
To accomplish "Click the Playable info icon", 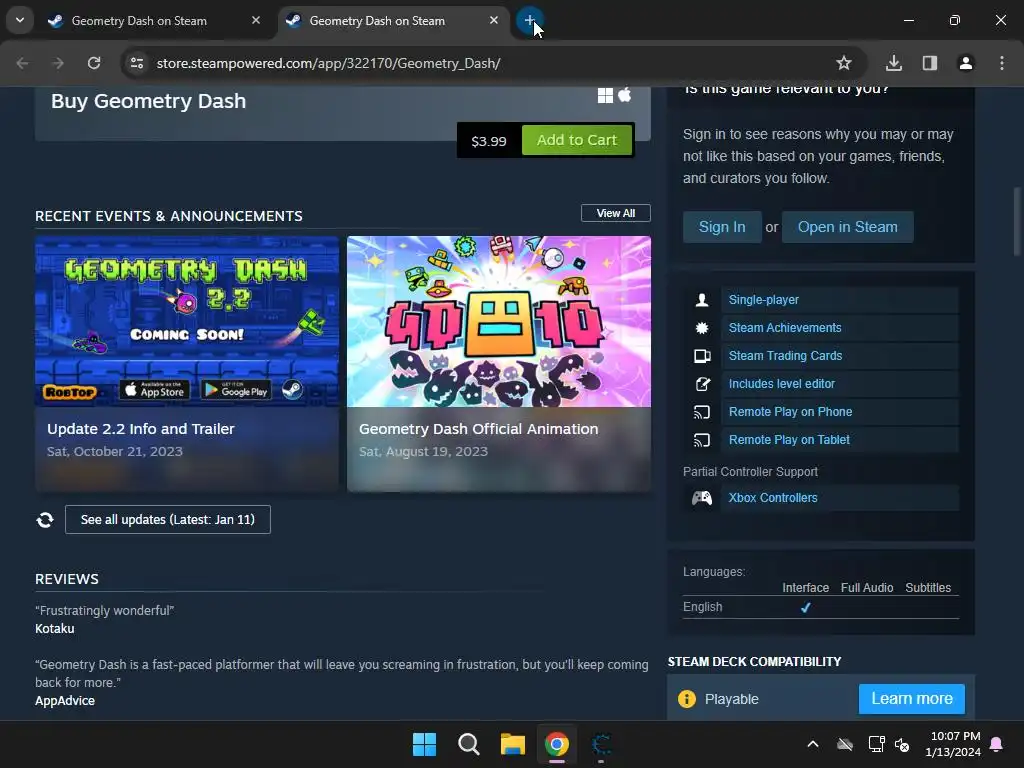I will [x=687, y=699].
